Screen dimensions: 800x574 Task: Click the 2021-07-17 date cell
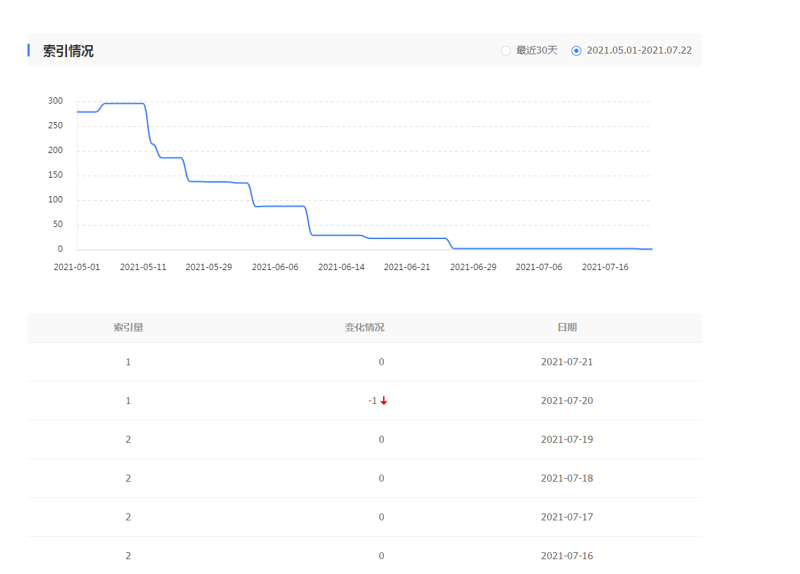pos(567,517)
